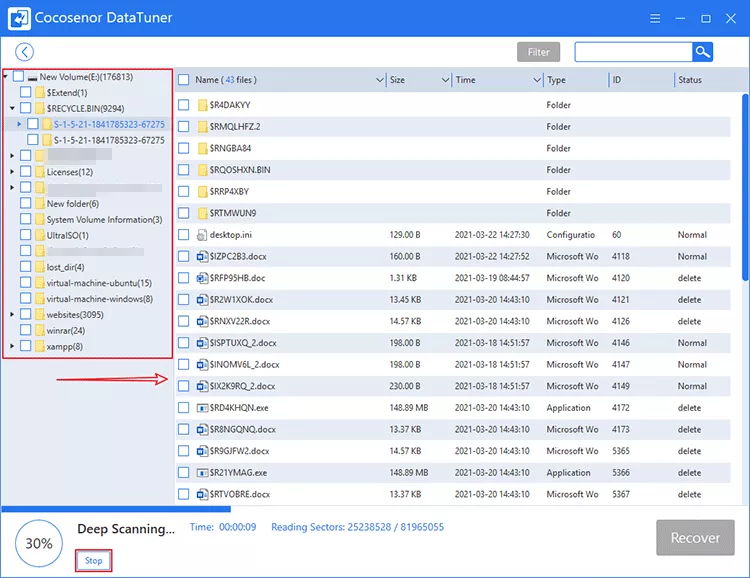Check the $RECYCLE.BIN(9294) tree checkbox
This screenshot has height=578, width=750.
click(x=26, y=108)
